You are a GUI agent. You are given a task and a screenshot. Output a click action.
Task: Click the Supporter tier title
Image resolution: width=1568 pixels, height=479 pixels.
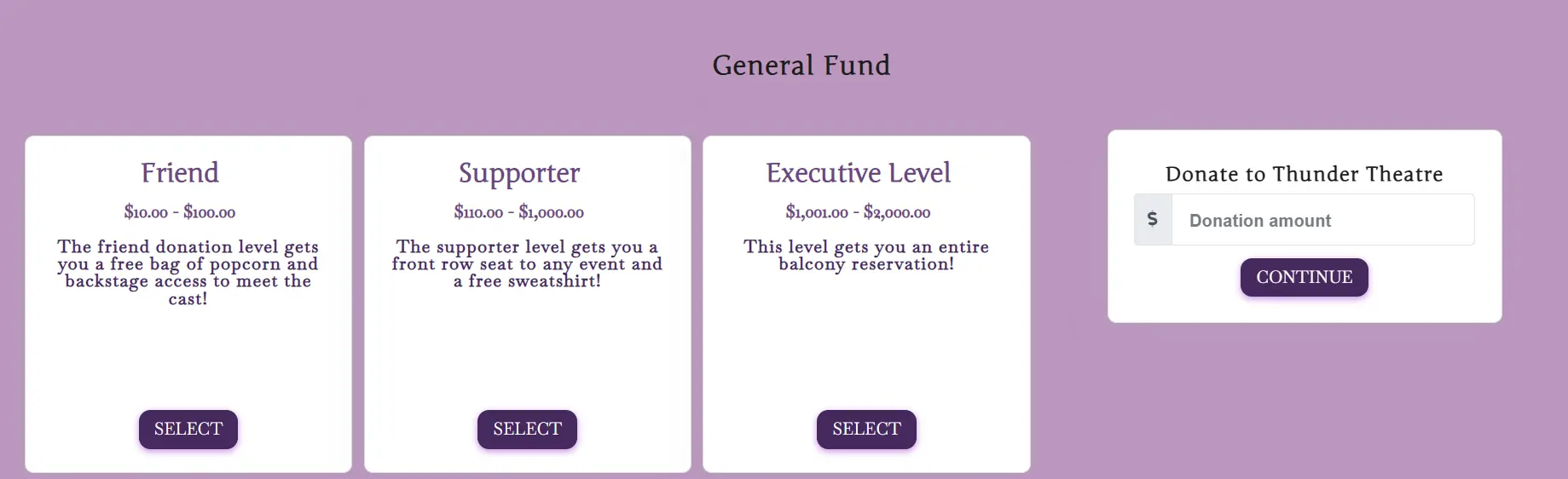tap(519, 173)
